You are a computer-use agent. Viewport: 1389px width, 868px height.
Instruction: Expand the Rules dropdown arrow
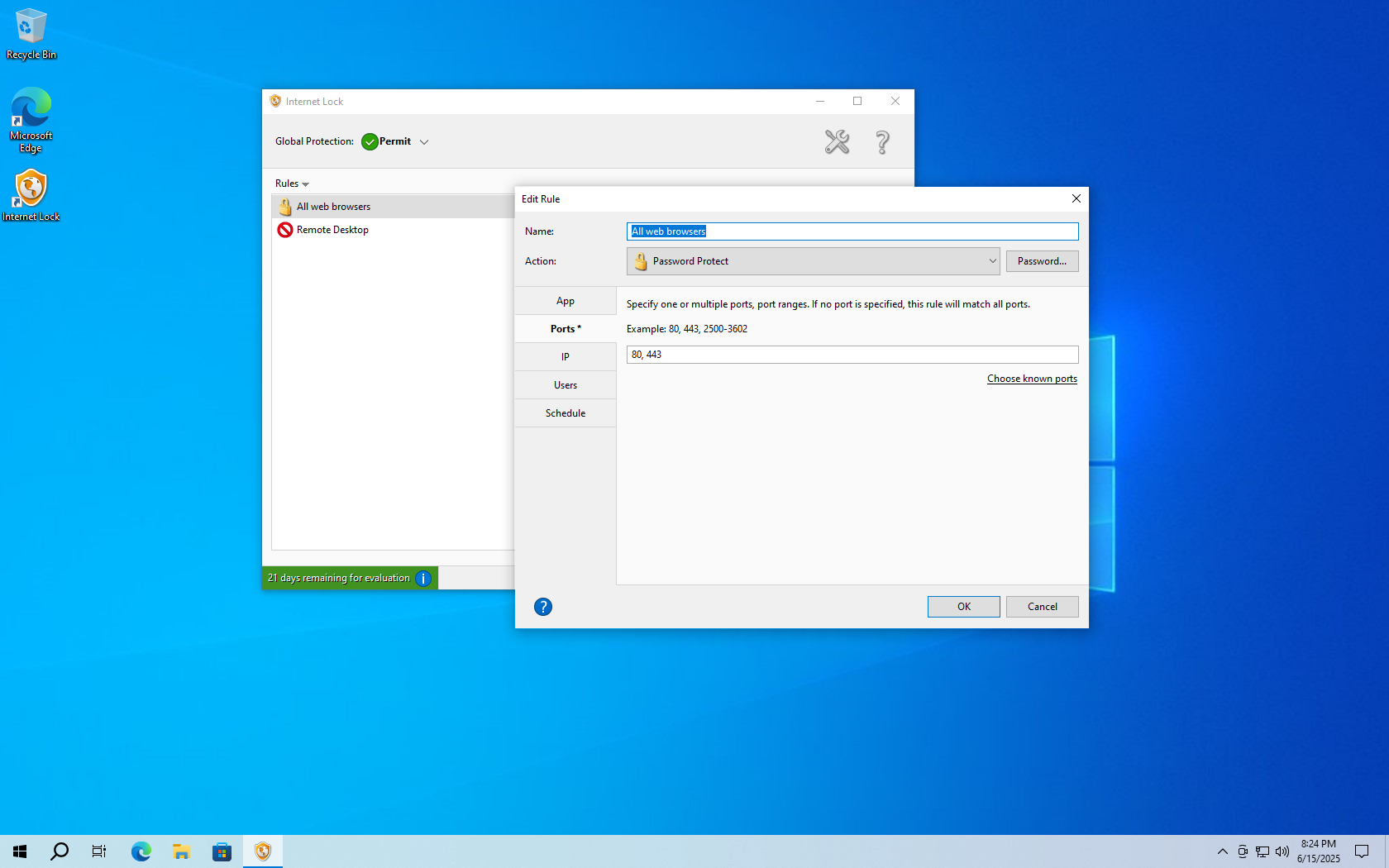coord(305,184)
